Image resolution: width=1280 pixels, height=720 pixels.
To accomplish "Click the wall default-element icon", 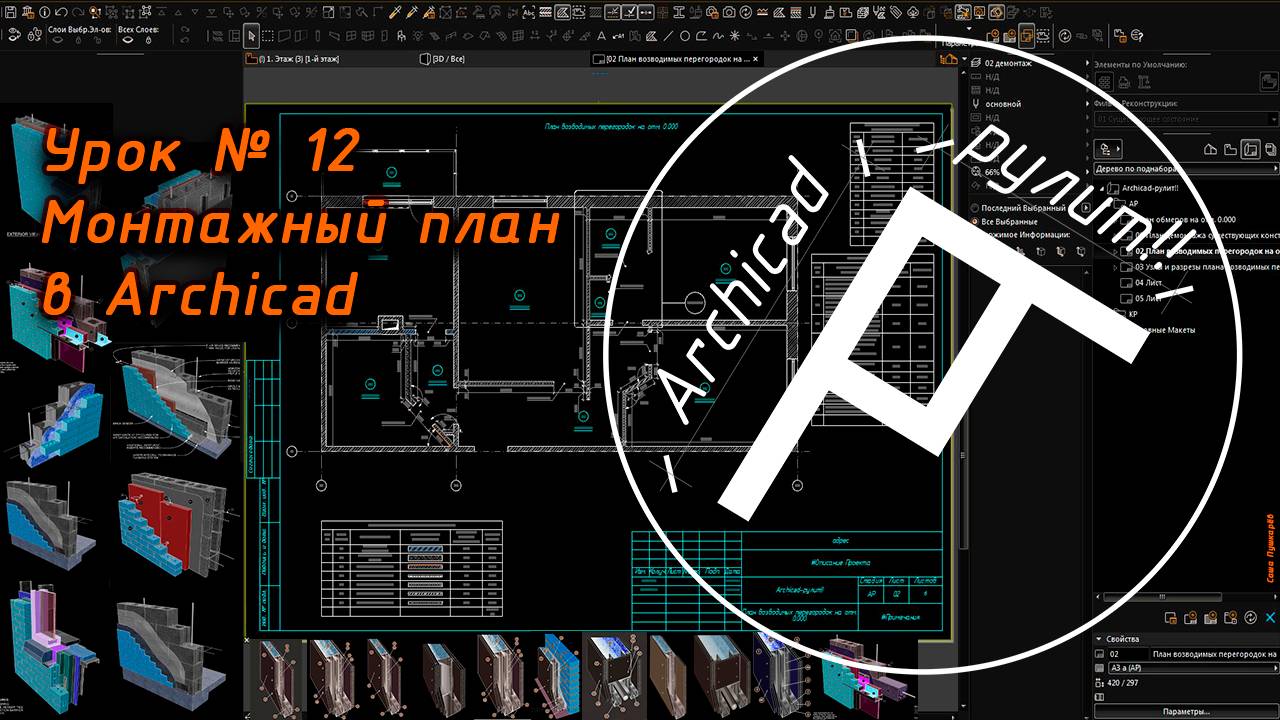I will pyautogui.click(x=1104, y=81).
